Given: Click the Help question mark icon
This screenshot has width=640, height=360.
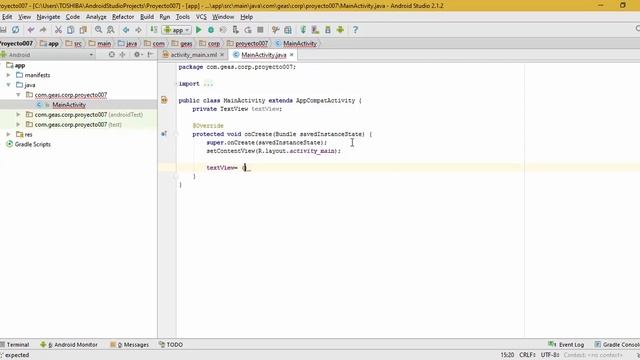Looking at the screenshot, I should click(x=355, y=30).
